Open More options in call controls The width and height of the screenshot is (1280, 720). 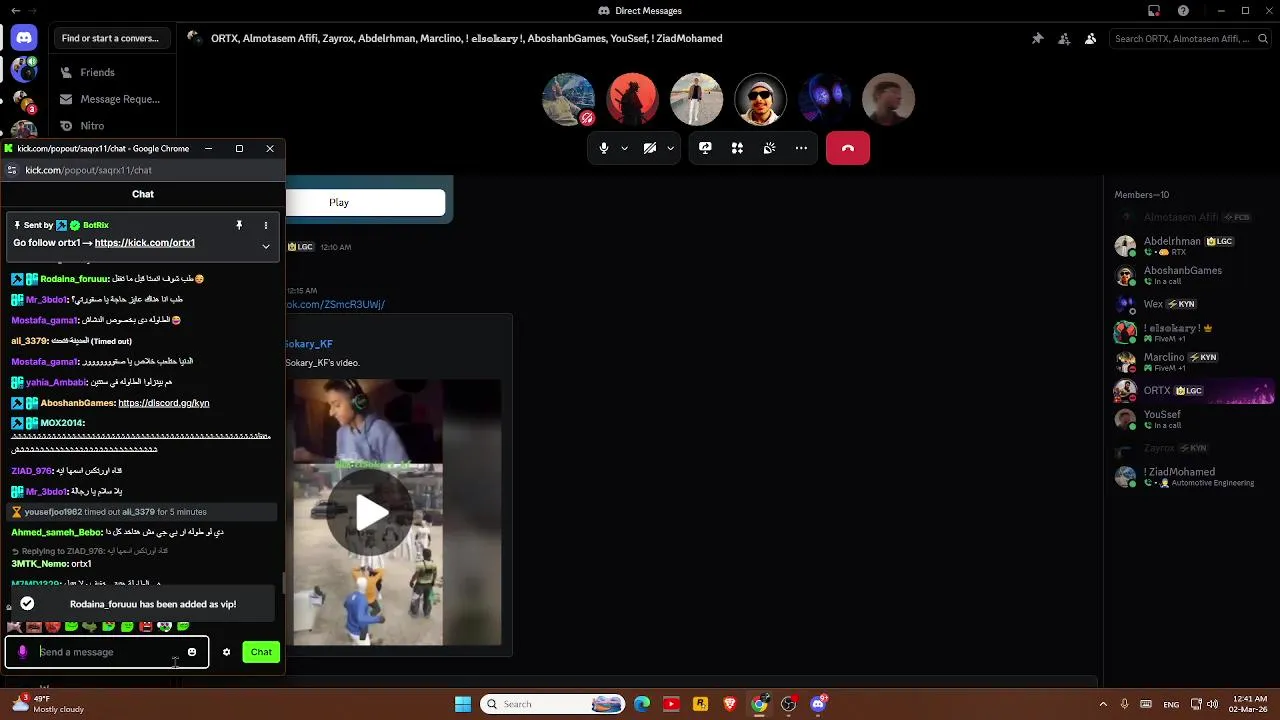[801, 148]
